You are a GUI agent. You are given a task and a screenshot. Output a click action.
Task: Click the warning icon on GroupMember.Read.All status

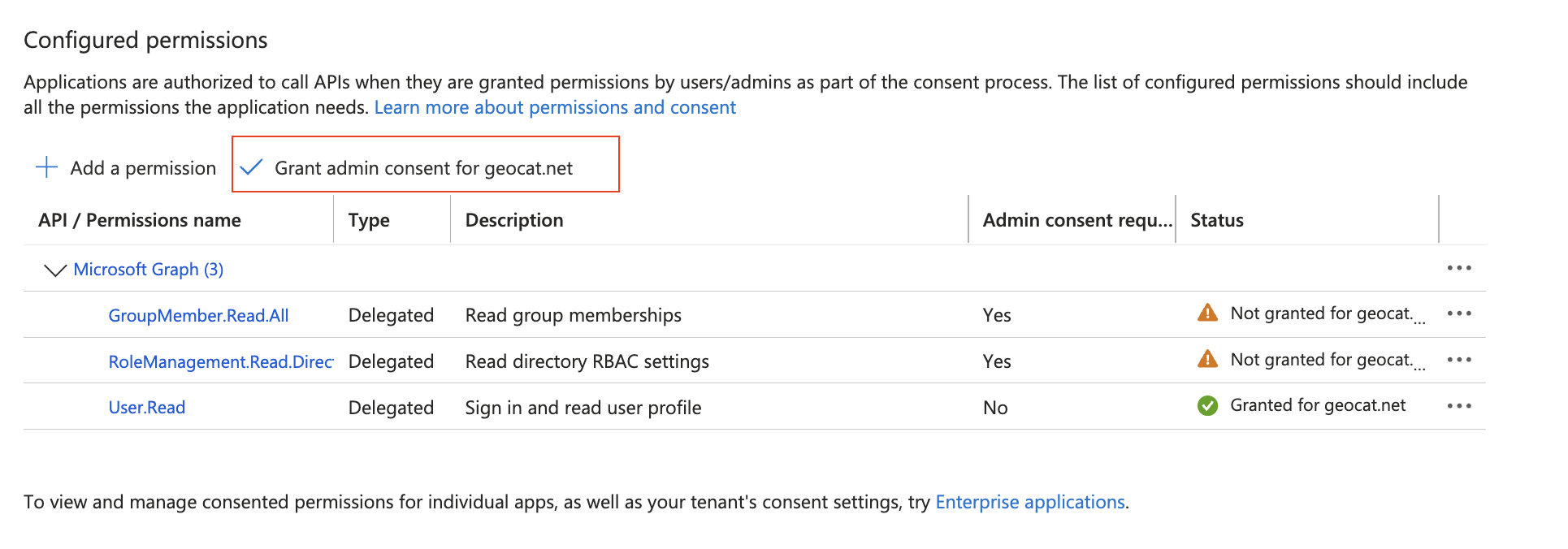[x=1207, y=313]
